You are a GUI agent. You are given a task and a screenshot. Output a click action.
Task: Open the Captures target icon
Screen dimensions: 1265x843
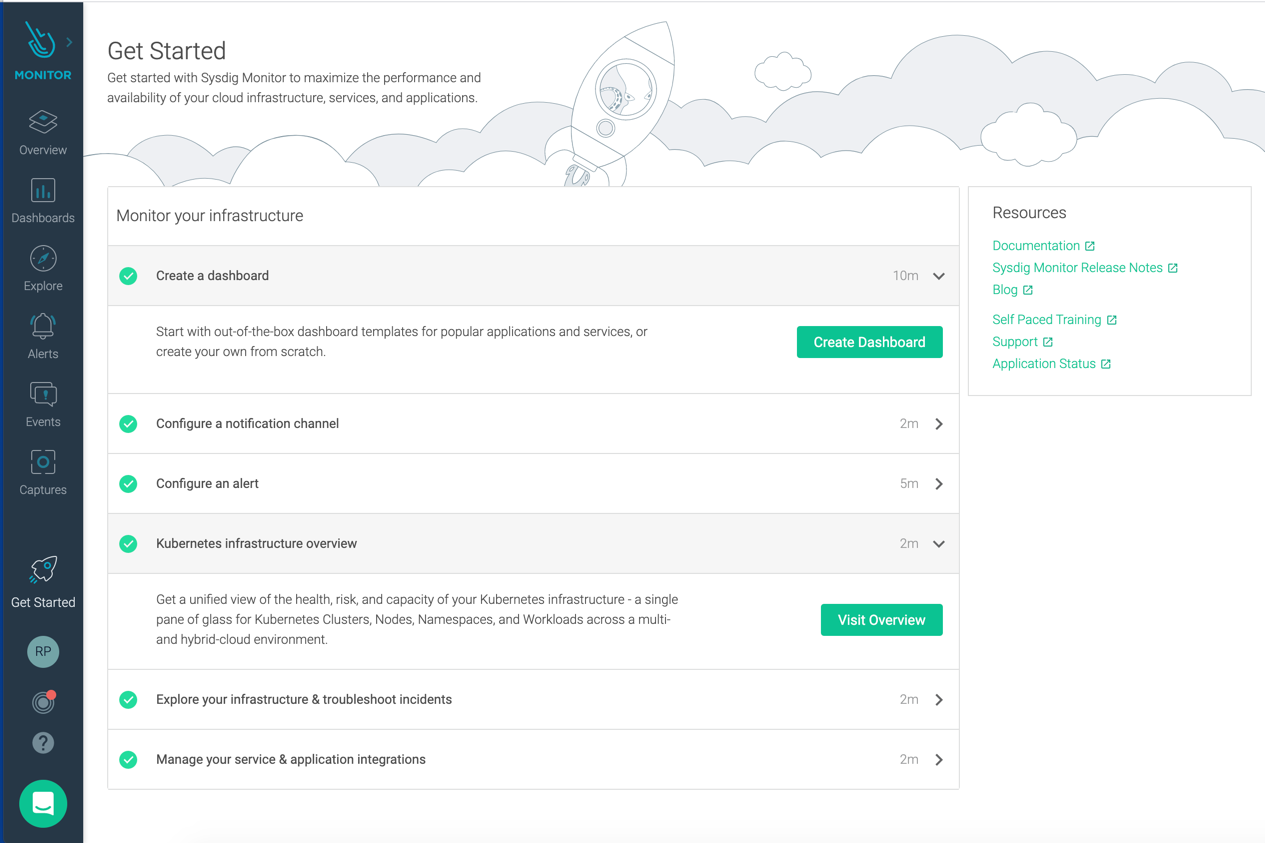[43, 462]
